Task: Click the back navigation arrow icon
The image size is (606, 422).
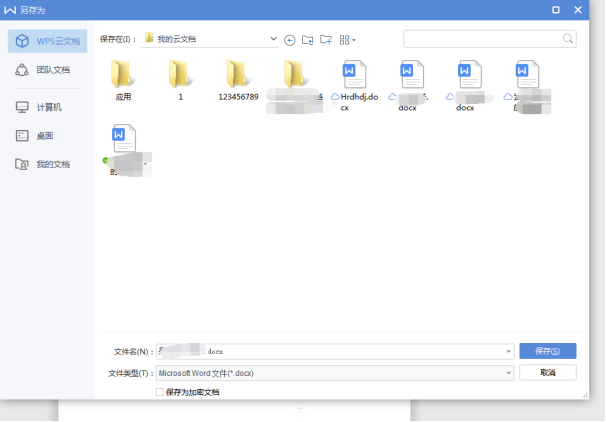Action: click(290, 39)
